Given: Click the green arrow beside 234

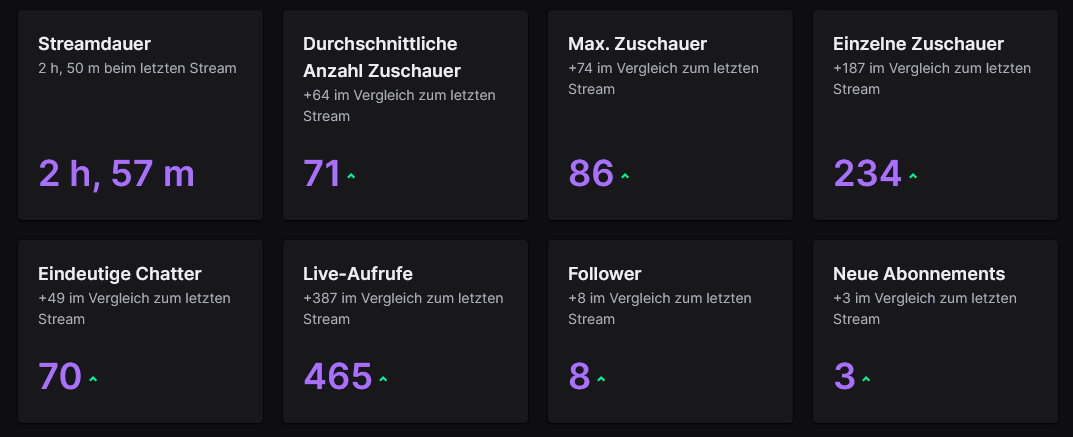Looking at the screenshot, I should 913,176.
